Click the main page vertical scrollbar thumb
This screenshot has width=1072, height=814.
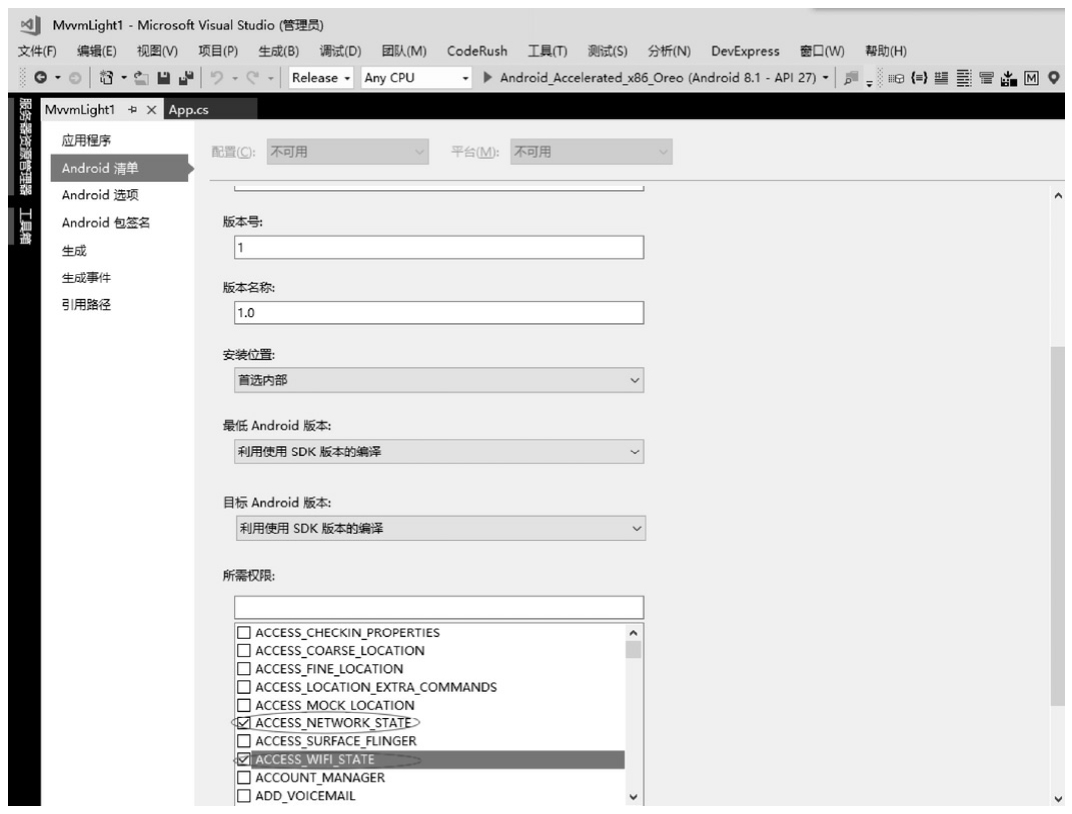click(1058, 526)
